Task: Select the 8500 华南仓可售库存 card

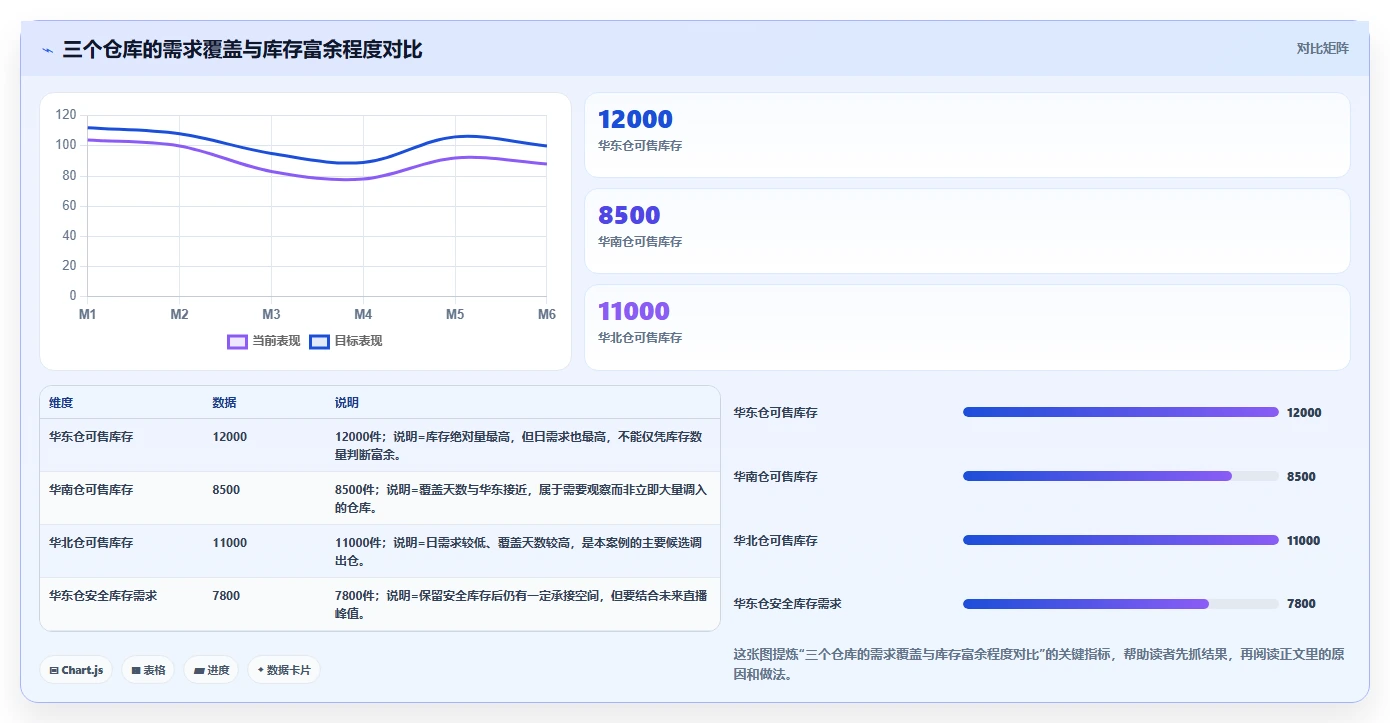Action: click(967, 231)
